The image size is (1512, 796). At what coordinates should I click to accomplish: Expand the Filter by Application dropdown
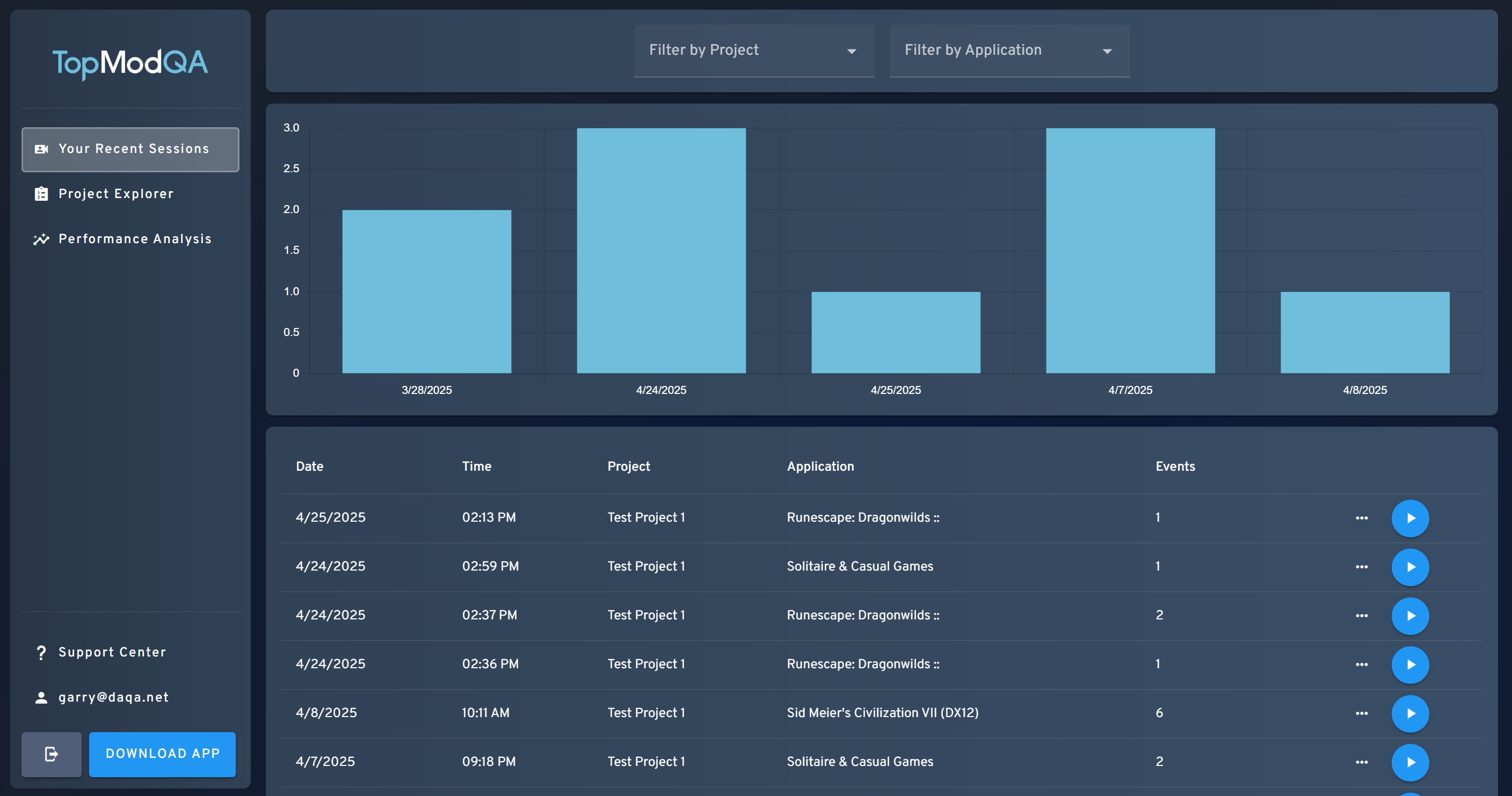coord(1009,50)
